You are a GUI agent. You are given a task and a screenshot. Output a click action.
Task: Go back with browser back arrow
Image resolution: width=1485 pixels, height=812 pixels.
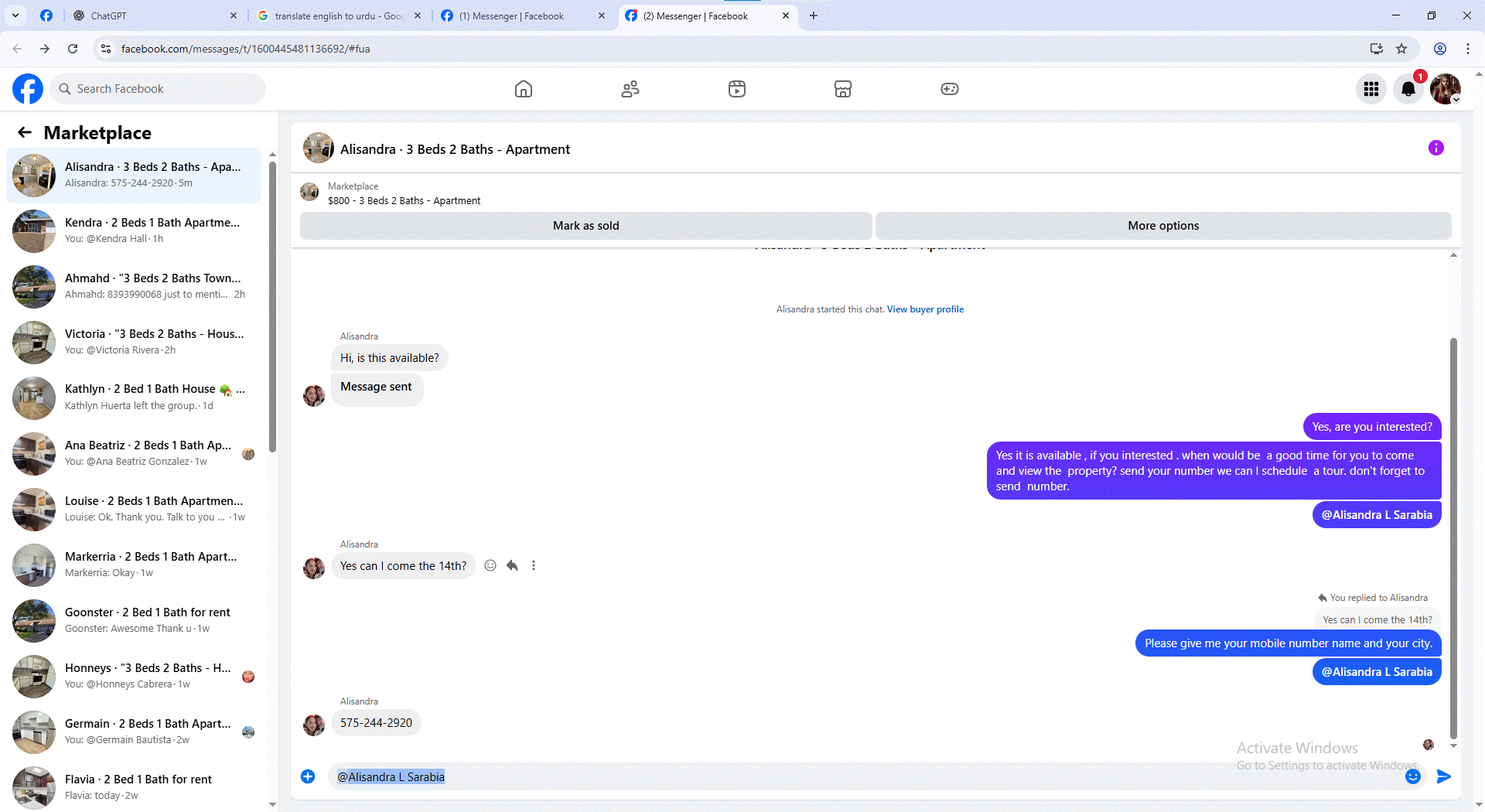click(x=17, y=49)
